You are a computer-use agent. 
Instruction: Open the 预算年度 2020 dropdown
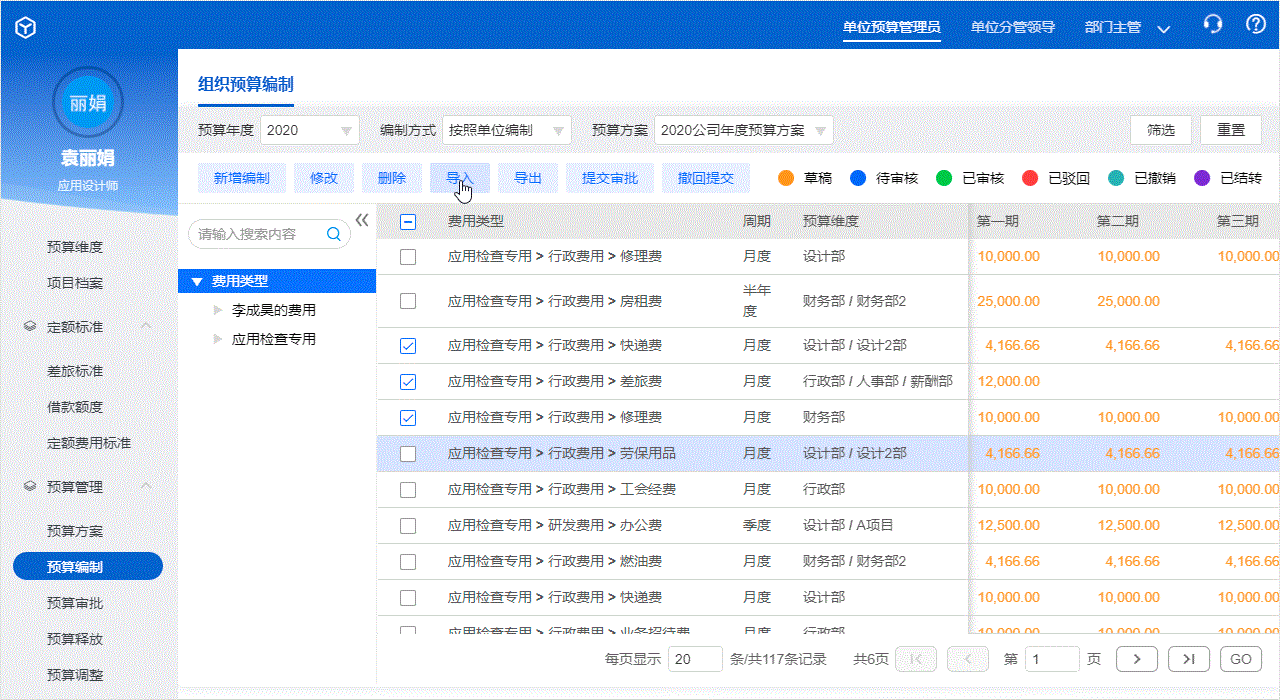point(310,130)
